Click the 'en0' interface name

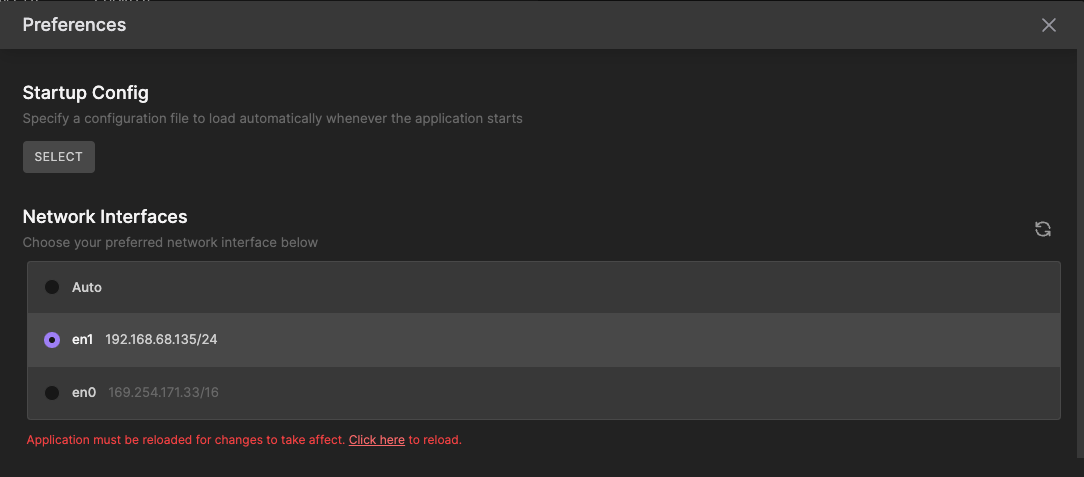(x=84, y=393)
